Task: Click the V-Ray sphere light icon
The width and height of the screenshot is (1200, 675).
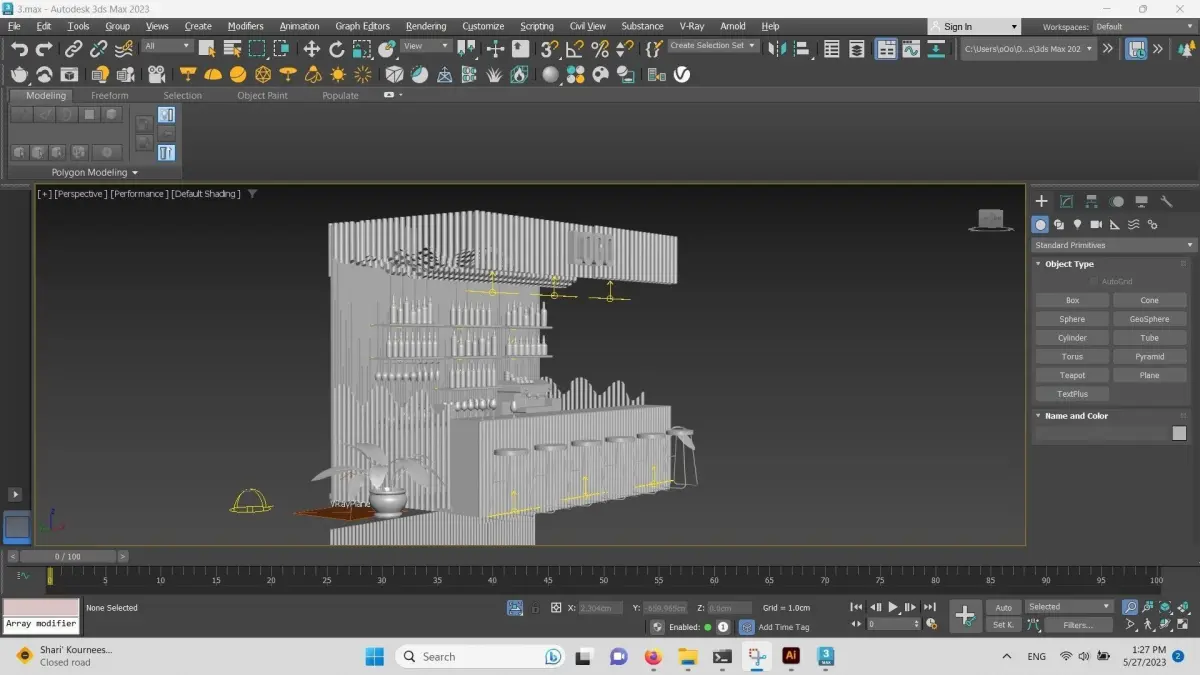Action: pos(238,74)
